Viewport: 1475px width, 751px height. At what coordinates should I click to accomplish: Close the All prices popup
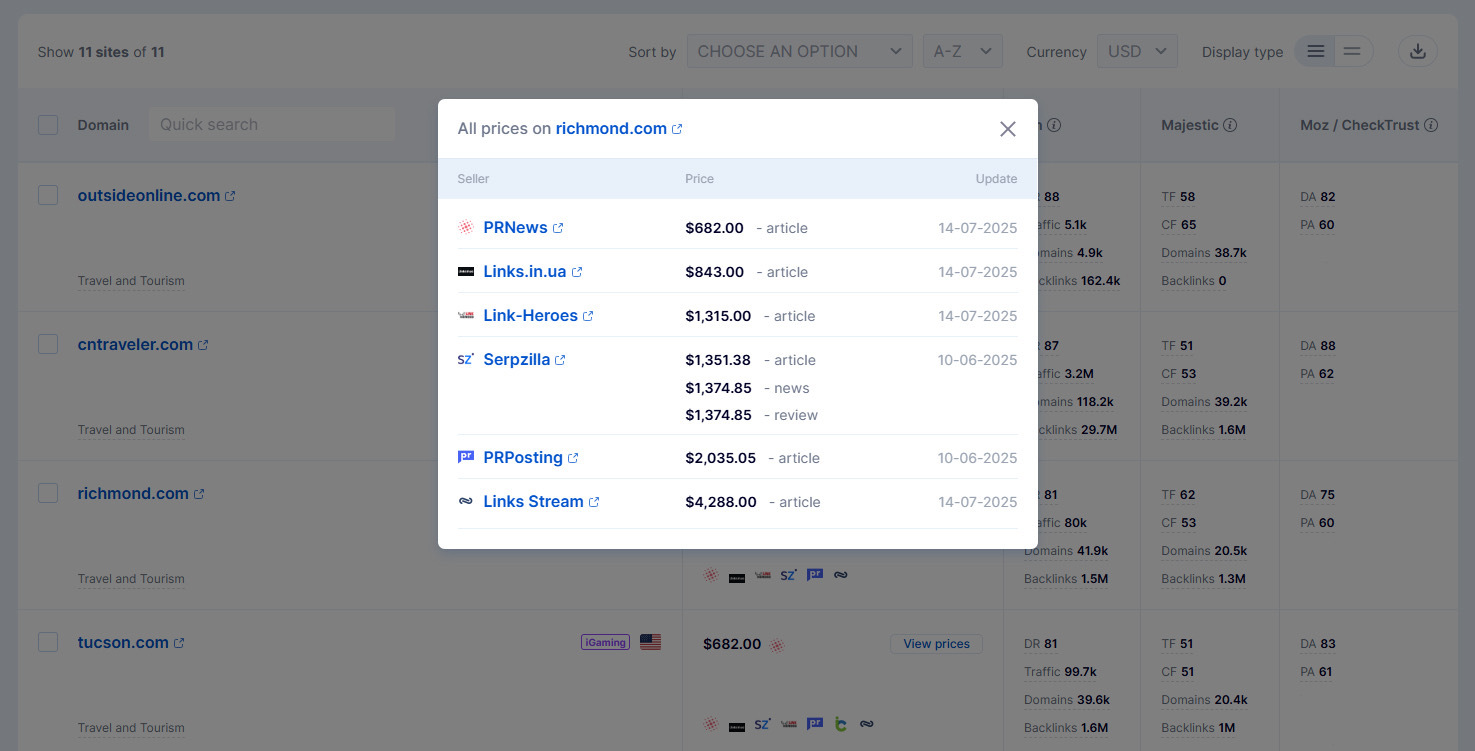point(1008,129)
